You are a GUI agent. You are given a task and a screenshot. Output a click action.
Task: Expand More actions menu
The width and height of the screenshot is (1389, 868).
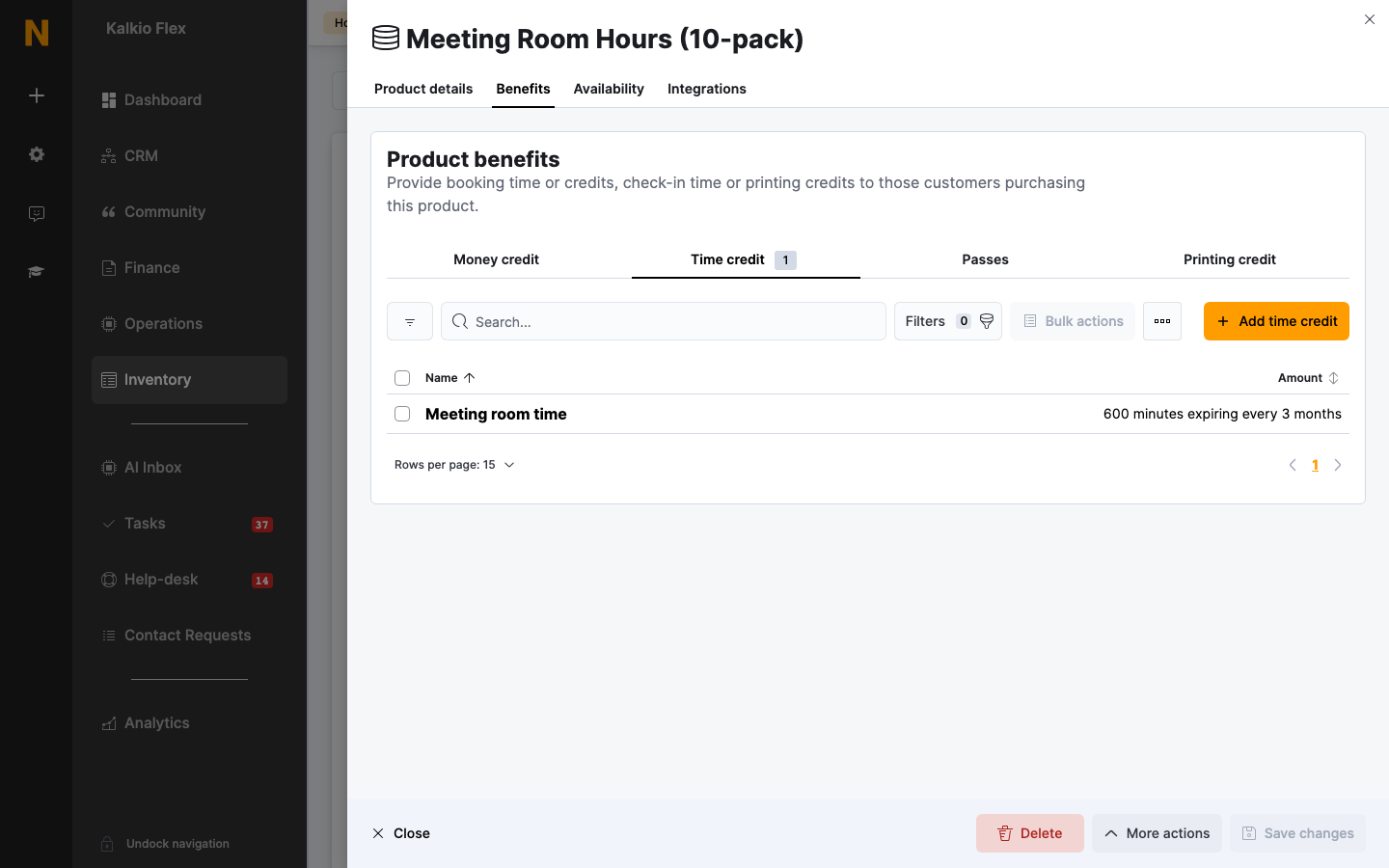tap(1157, 833)
